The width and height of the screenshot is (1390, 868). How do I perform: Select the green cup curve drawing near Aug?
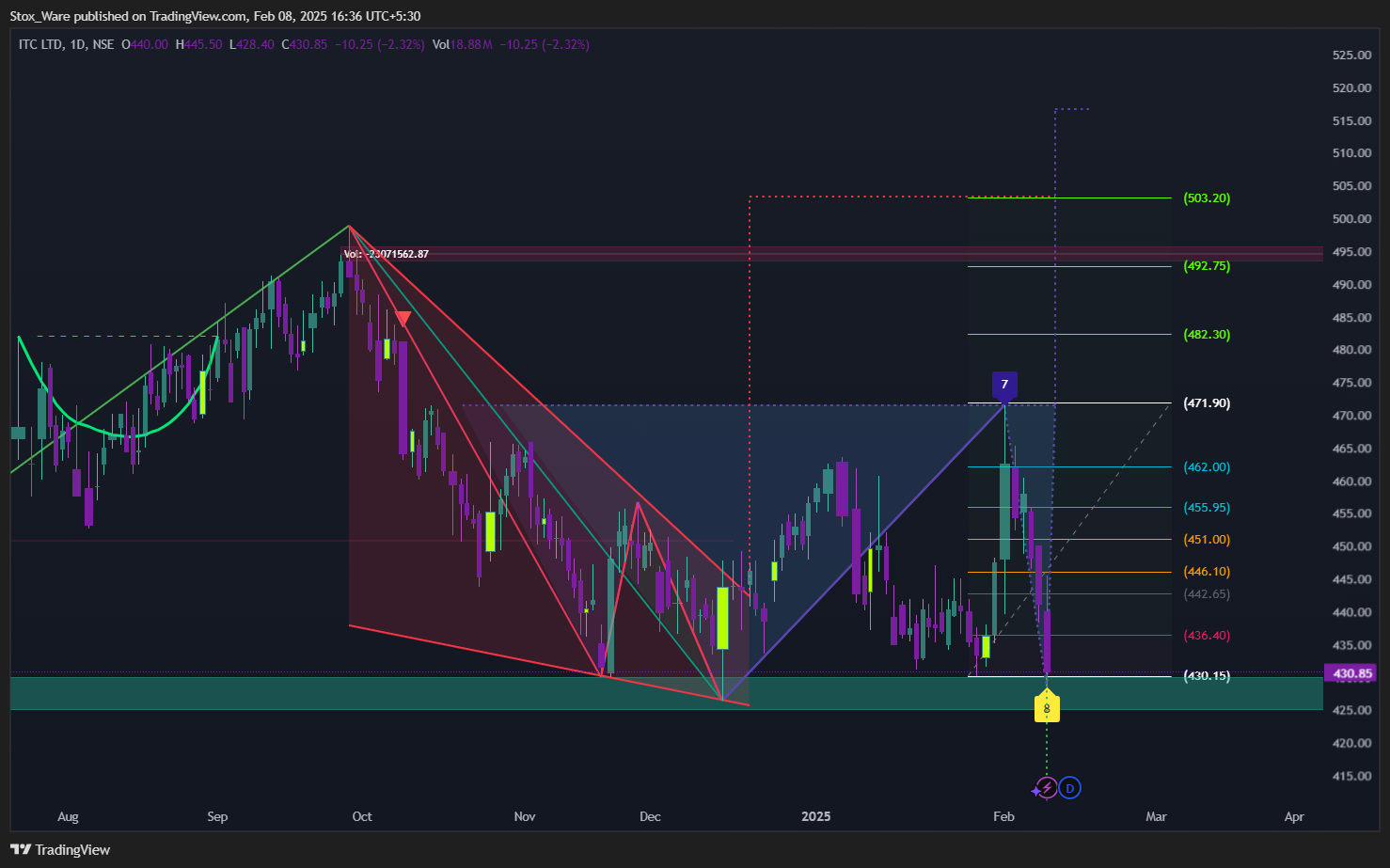click(x=118, y=387)
